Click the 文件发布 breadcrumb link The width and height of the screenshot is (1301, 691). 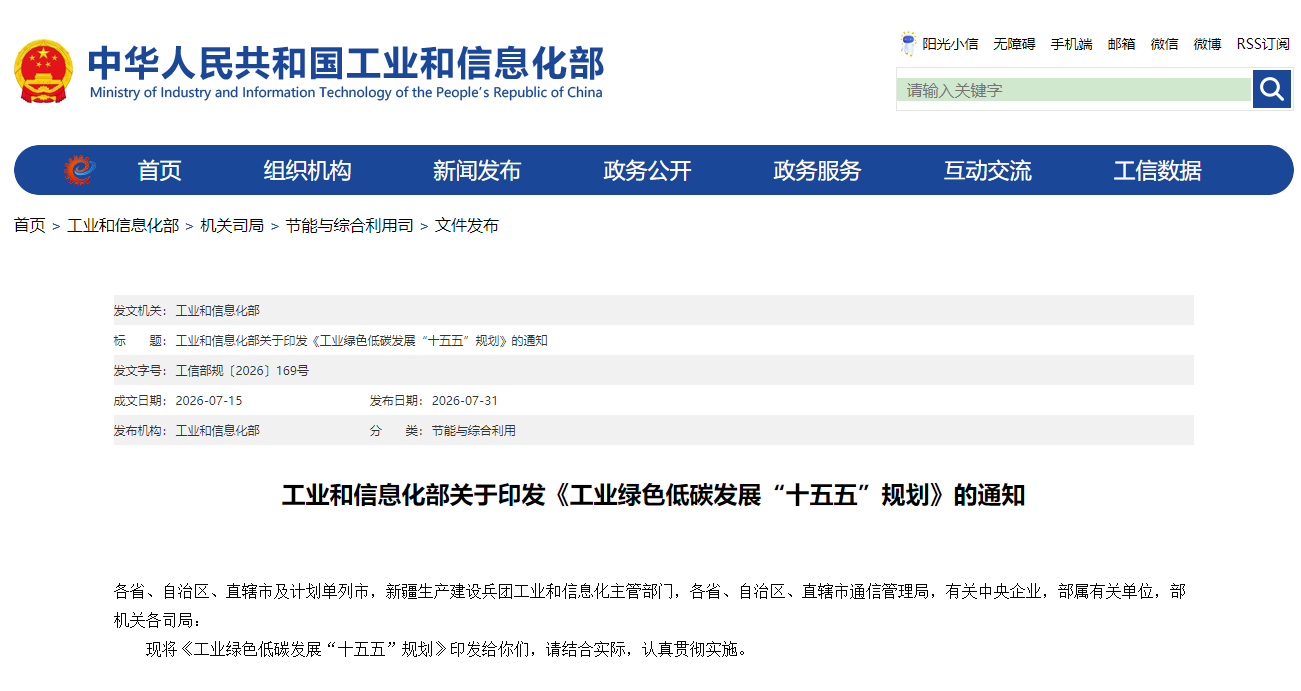467,226
